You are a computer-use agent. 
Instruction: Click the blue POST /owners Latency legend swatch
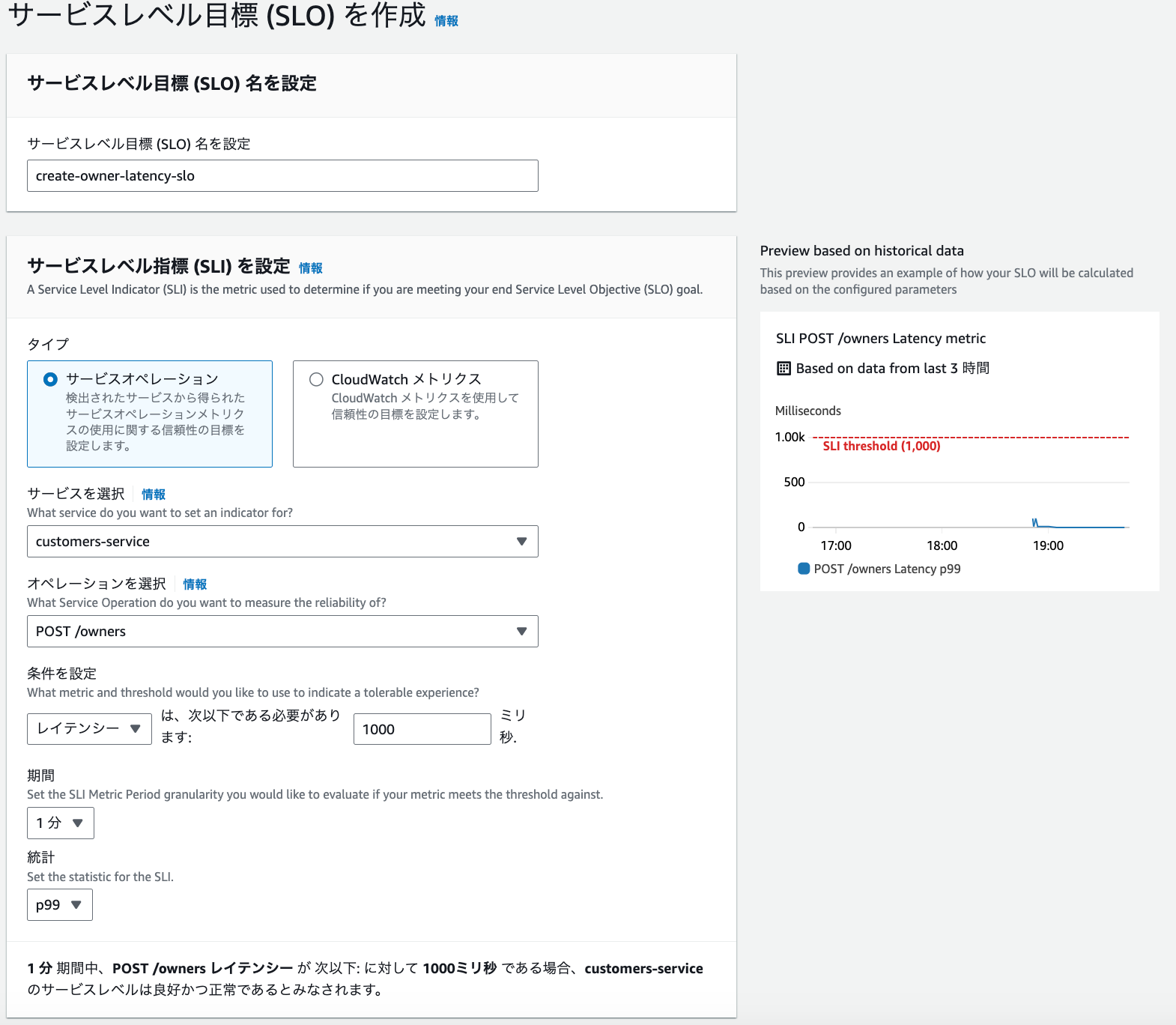[x=804, y=569]
